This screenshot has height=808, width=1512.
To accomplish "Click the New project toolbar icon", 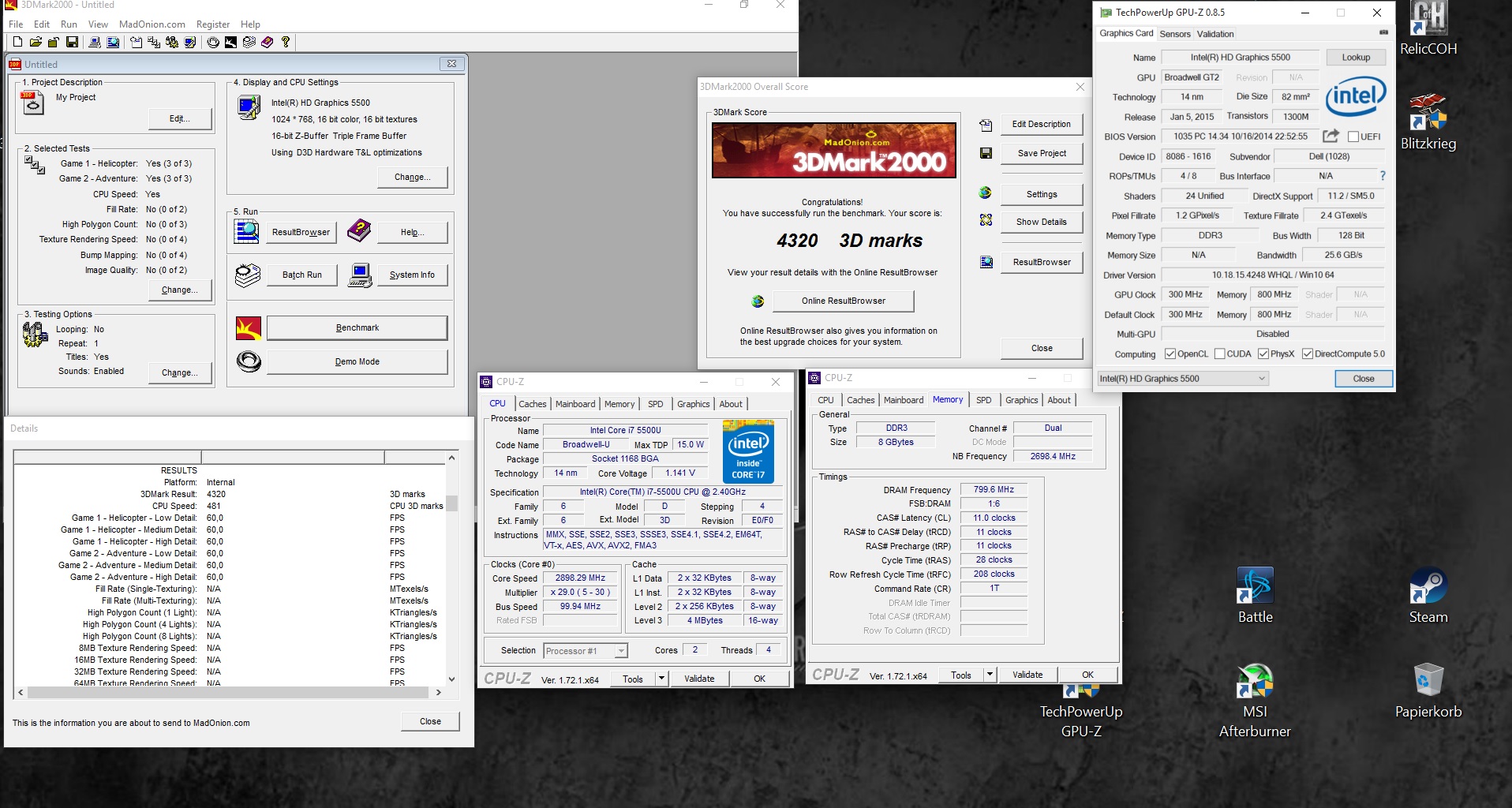I will 17,42.
